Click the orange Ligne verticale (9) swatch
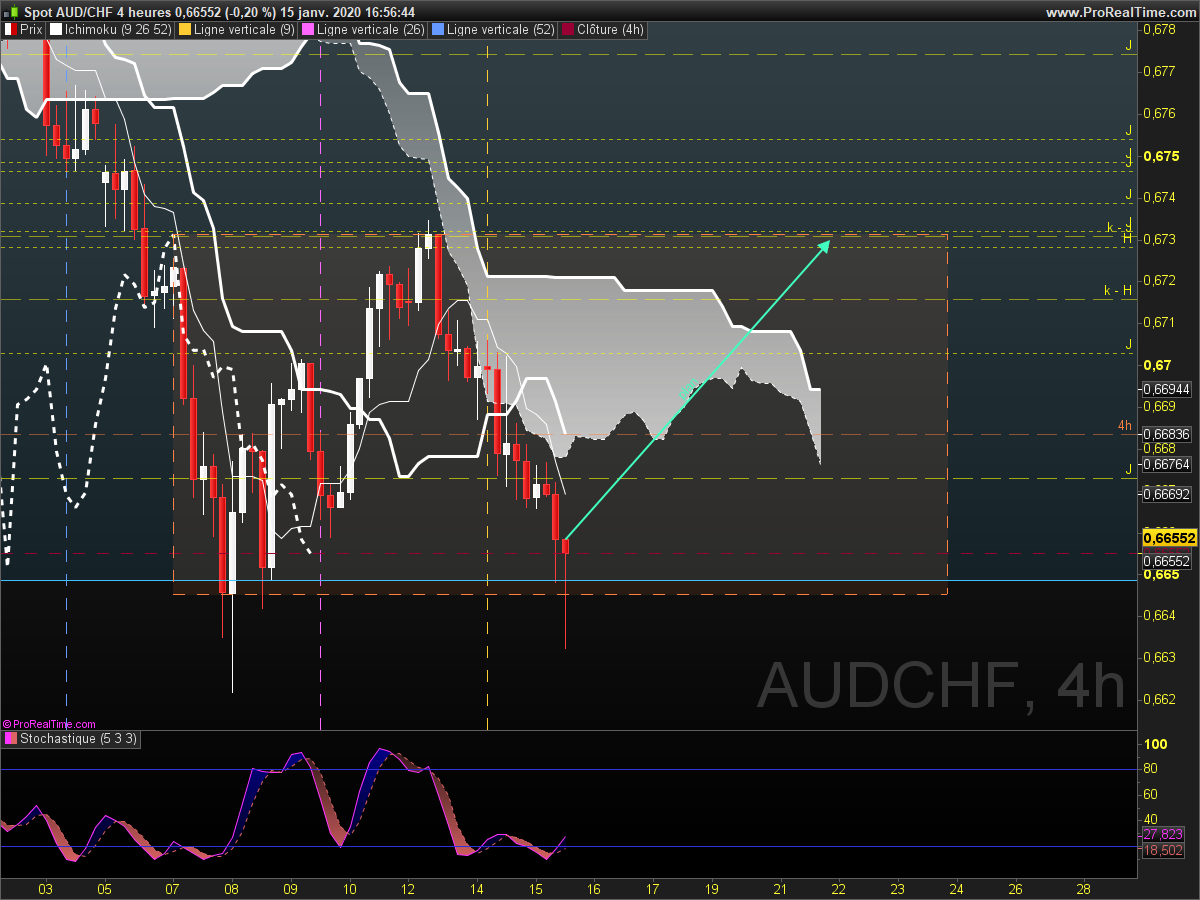Screen dimensions: 1200x900 pyautogui.click(x=184, y=30)
